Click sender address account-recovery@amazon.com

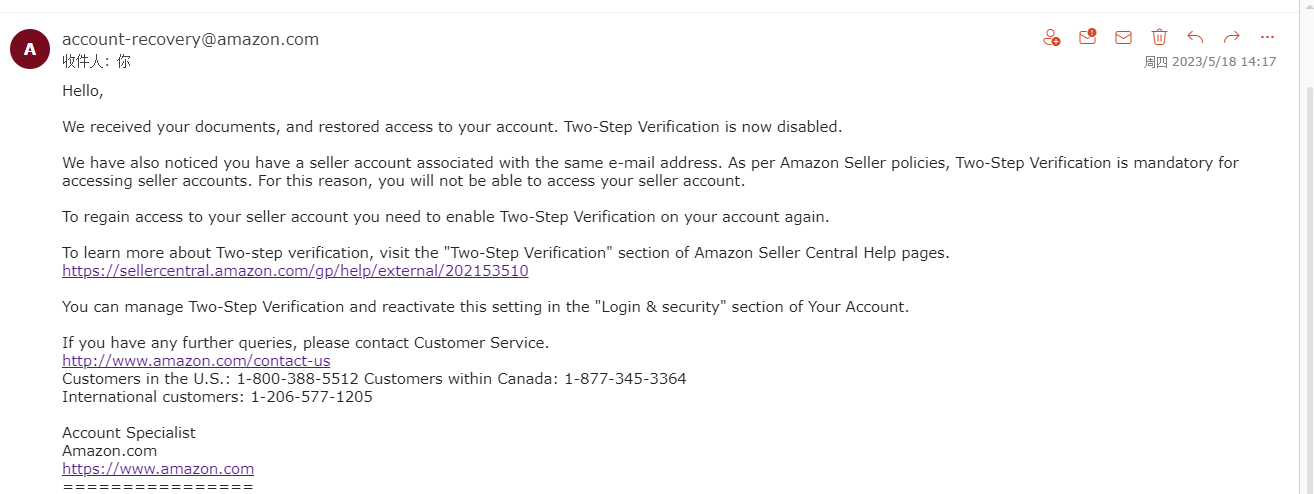pos(190,40)
